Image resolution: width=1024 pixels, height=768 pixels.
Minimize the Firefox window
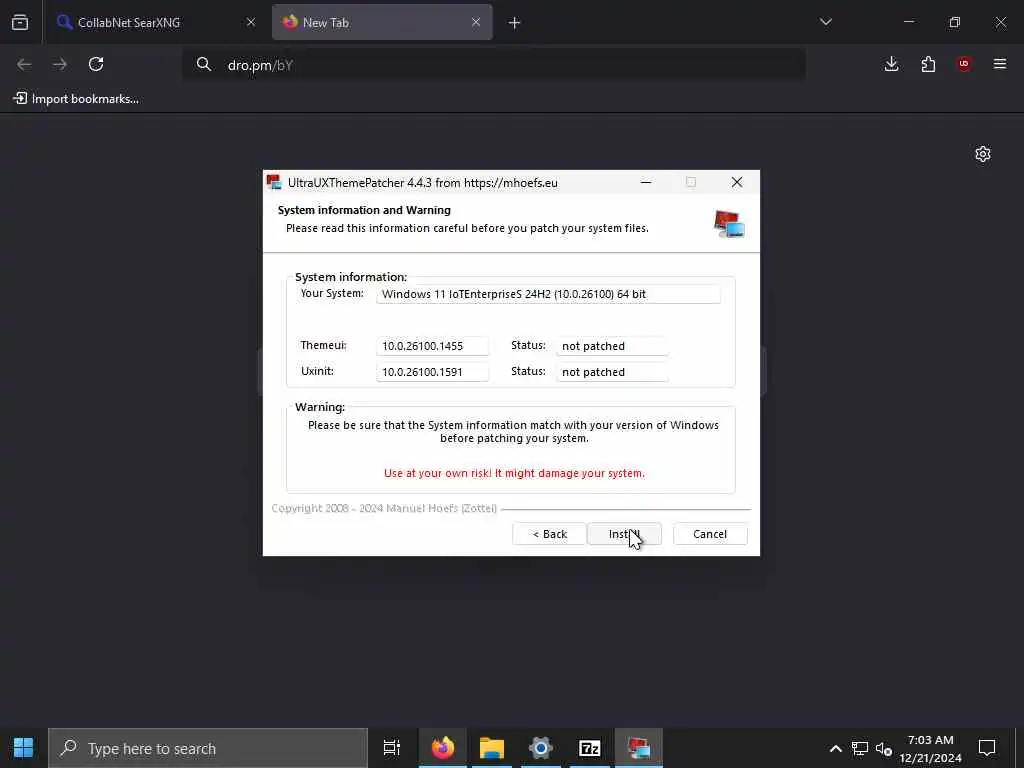909,22
